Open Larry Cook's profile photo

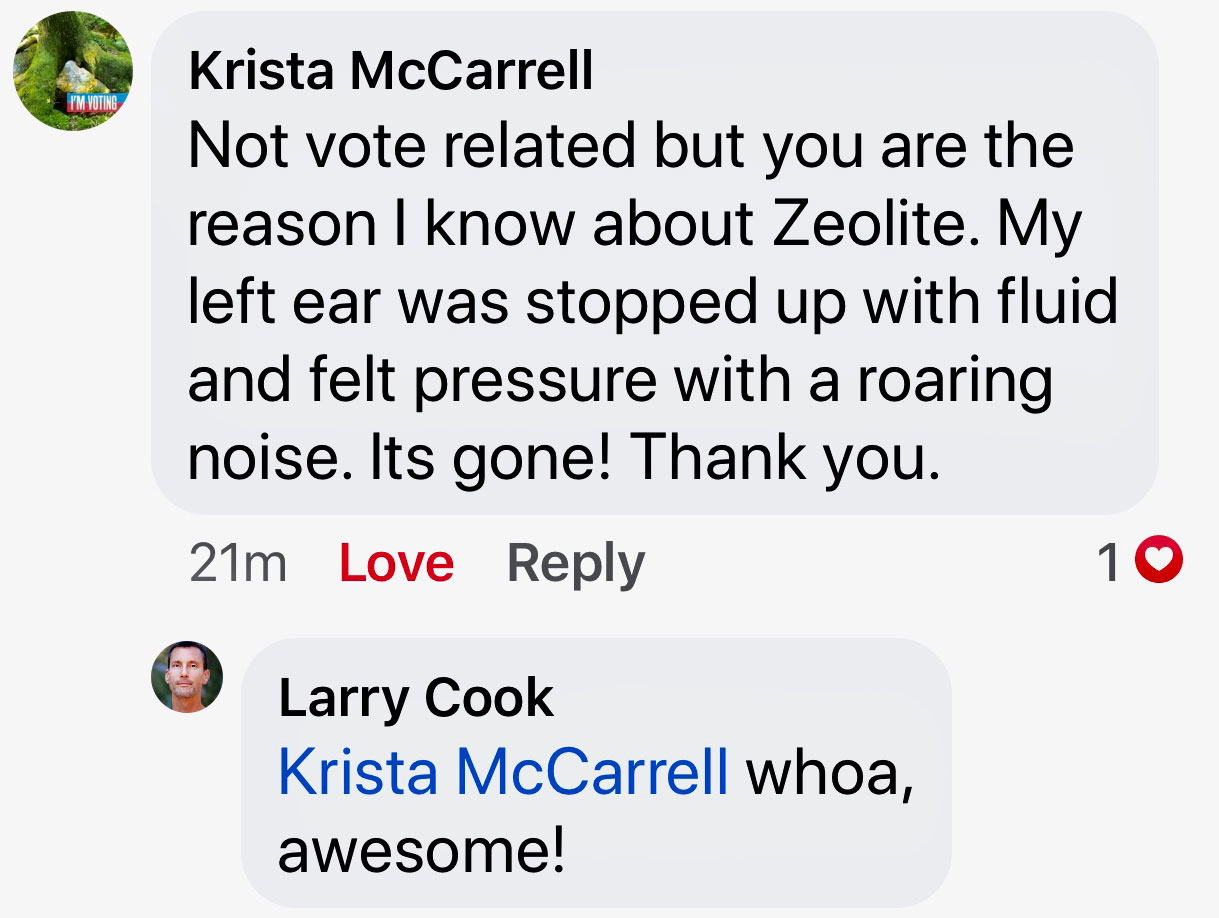click(x=187, y=677)
